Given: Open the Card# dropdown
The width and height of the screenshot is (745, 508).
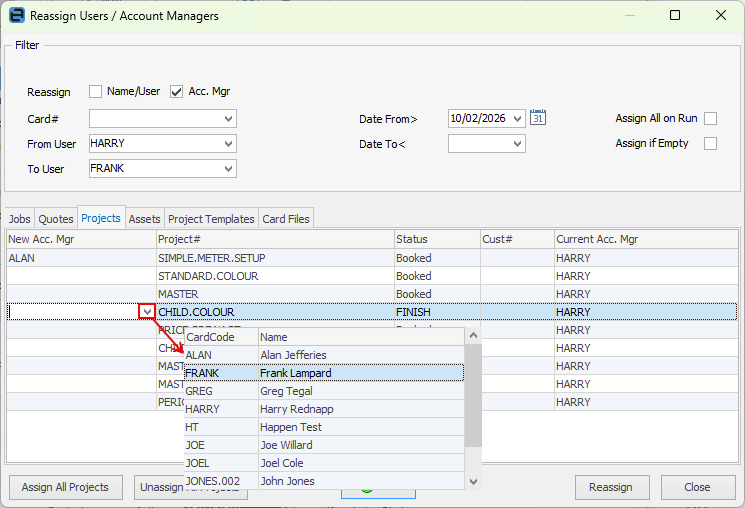Looking at the screenshot, I should [x=229, y=119].
